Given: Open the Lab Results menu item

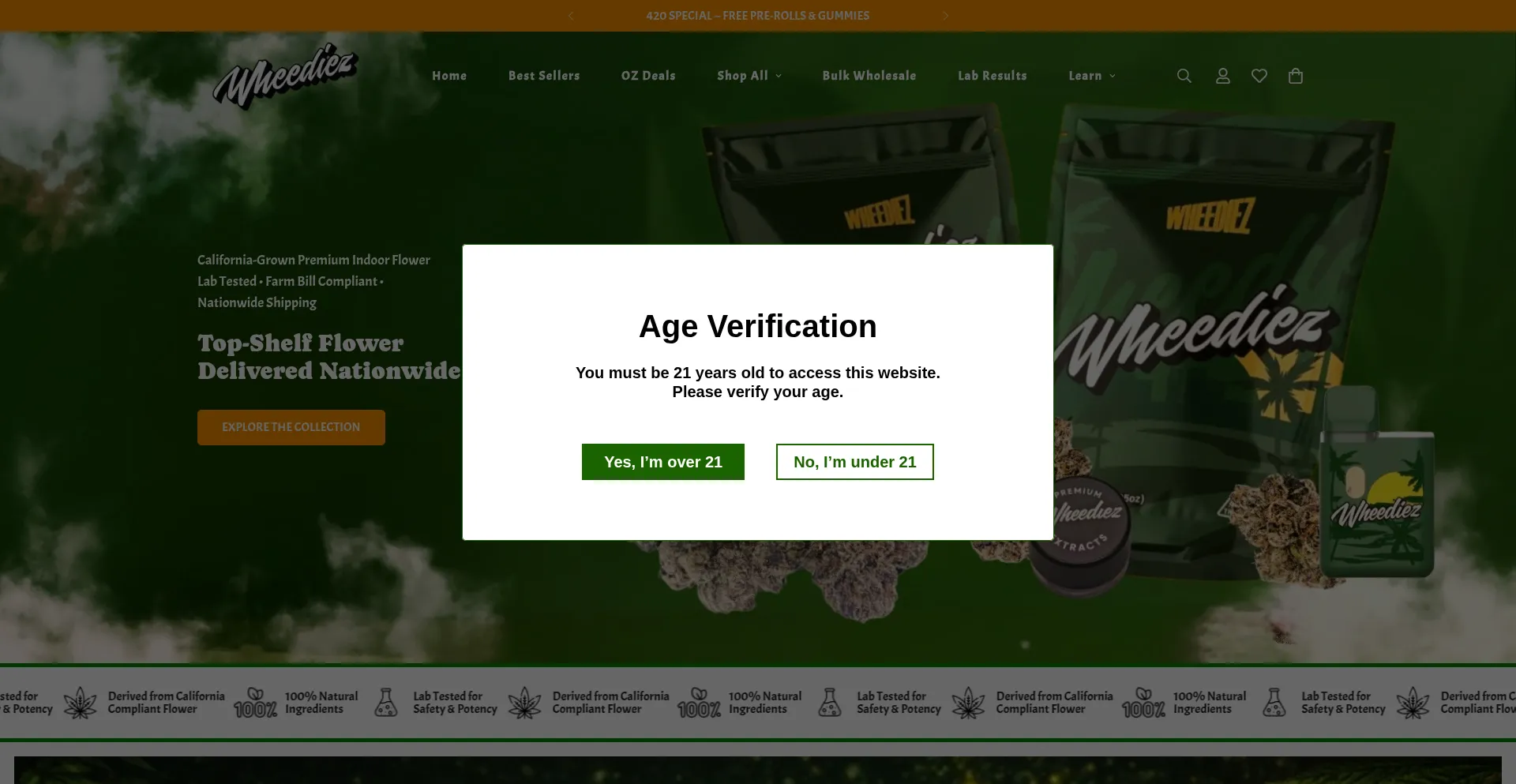Looking at the screenshot, I should click(993, 76).
